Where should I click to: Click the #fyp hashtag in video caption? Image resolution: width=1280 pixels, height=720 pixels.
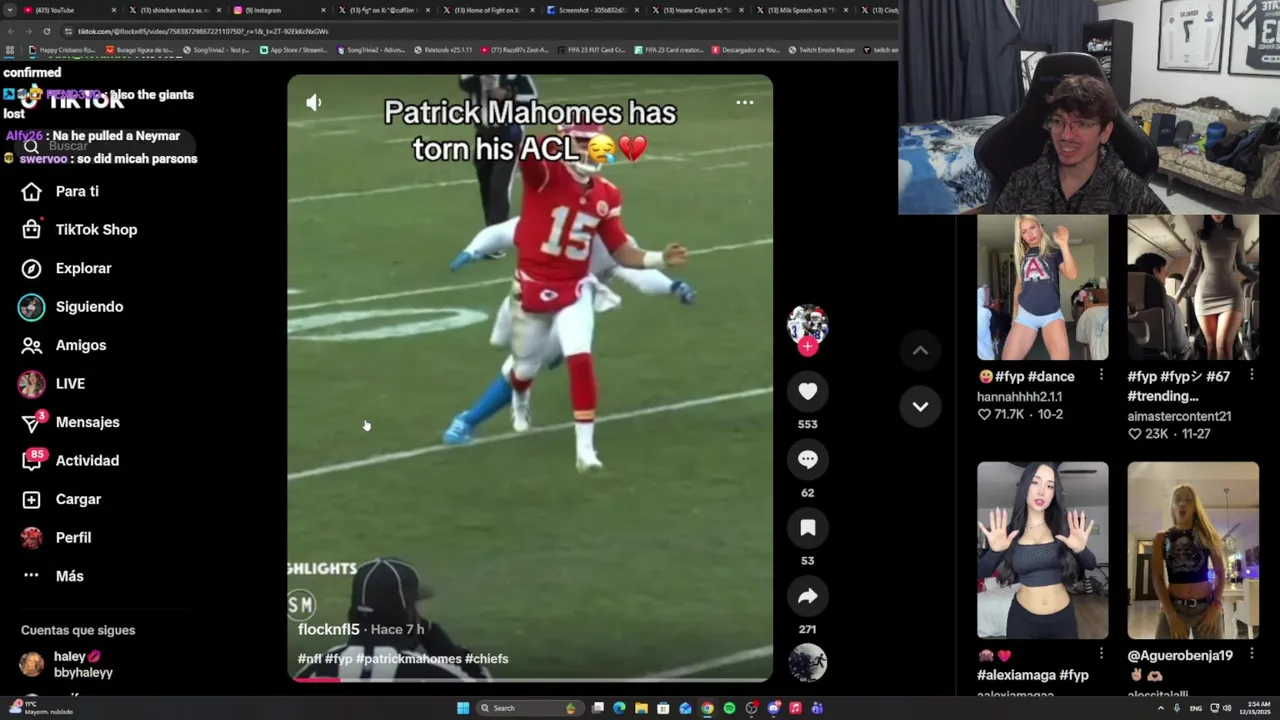(x=338, y=659)
